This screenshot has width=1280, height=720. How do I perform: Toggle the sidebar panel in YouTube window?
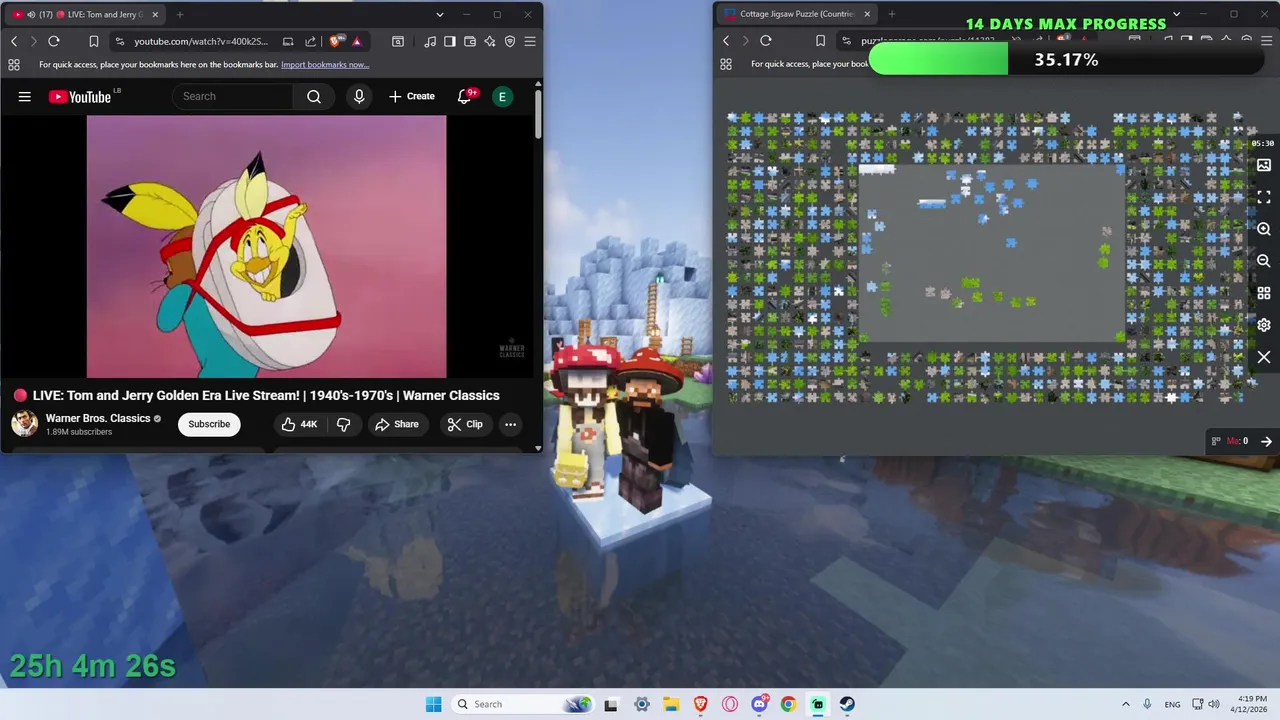[x=450, y=41]
